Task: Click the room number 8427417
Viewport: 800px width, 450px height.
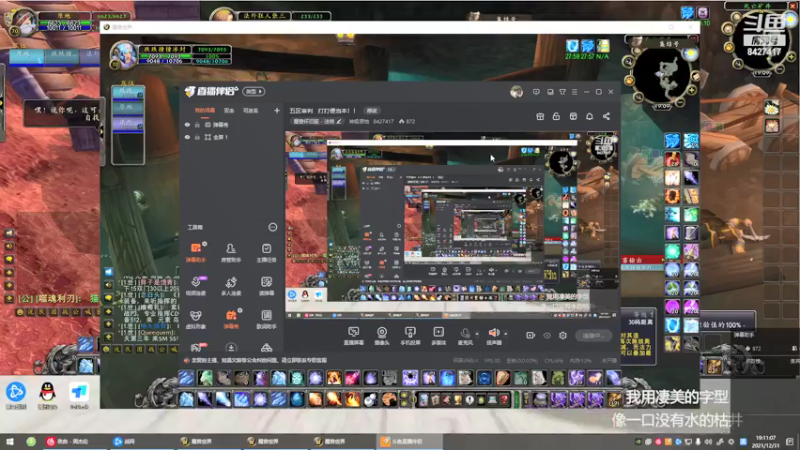Action: point(383,121)
